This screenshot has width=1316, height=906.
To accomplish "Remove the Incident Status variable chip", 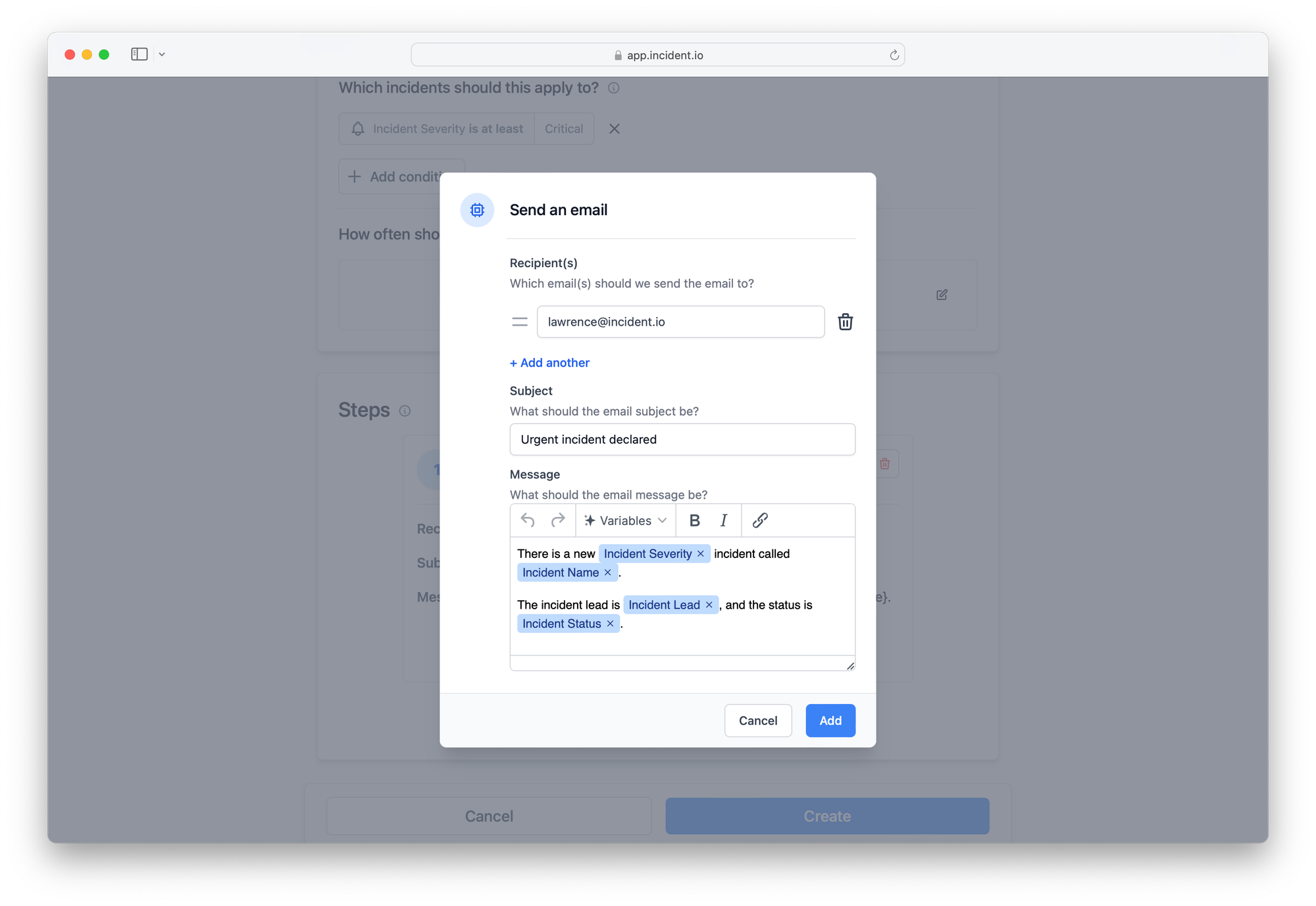I will [610, 624].
